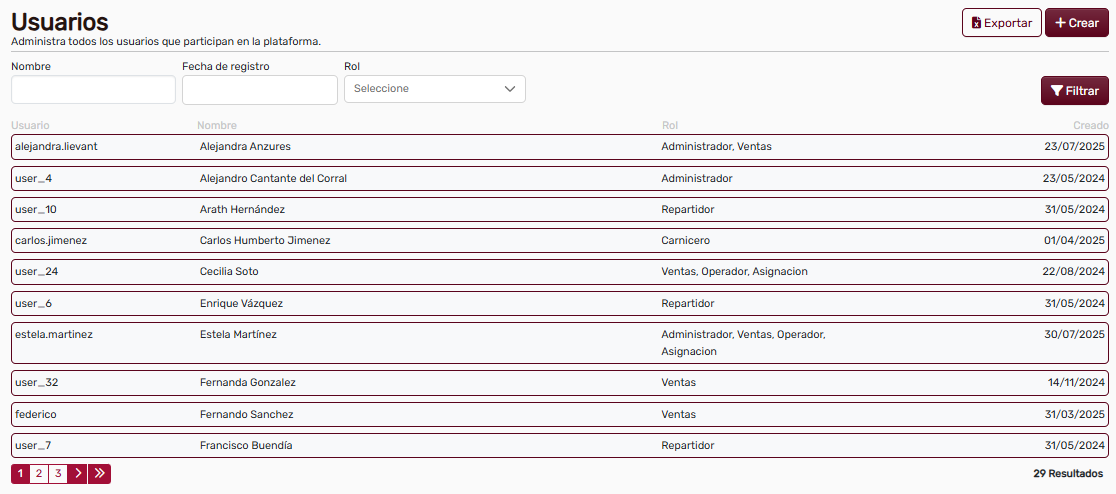This screenshot has height=494, width=1116.
Task: Select page 2 in pagination
Action: [39, 474]
